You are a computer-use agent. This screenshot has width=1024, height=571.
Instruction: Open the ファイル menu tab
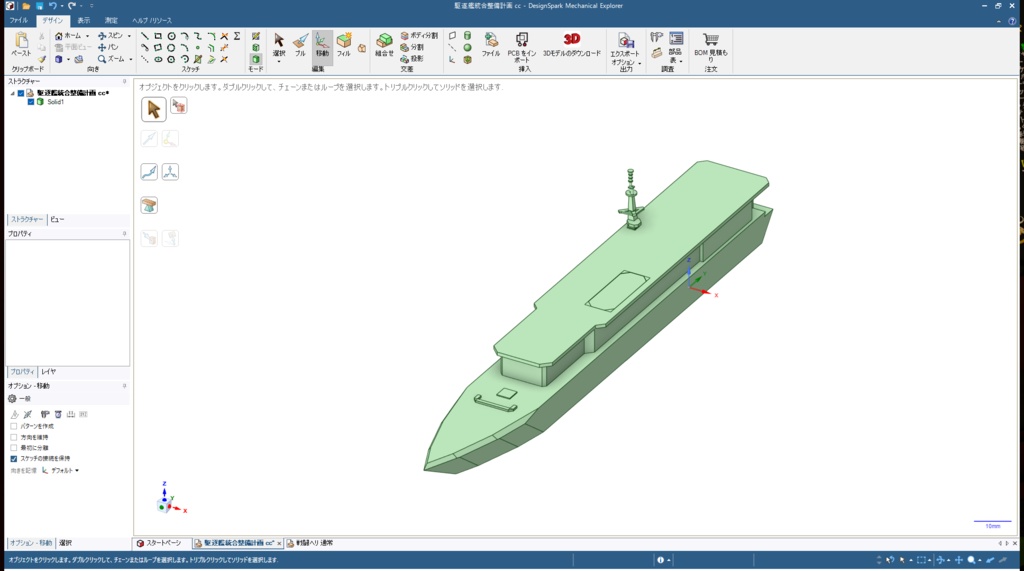(18, 21)
